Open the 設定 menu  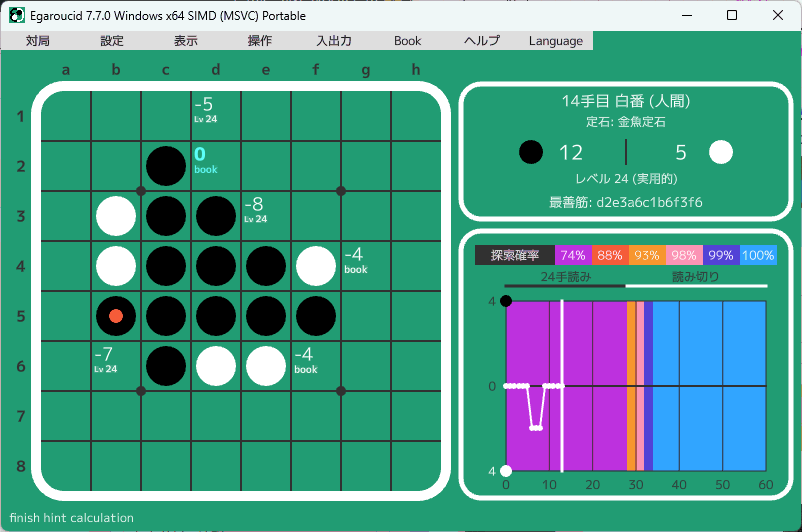tap(112, 41)
